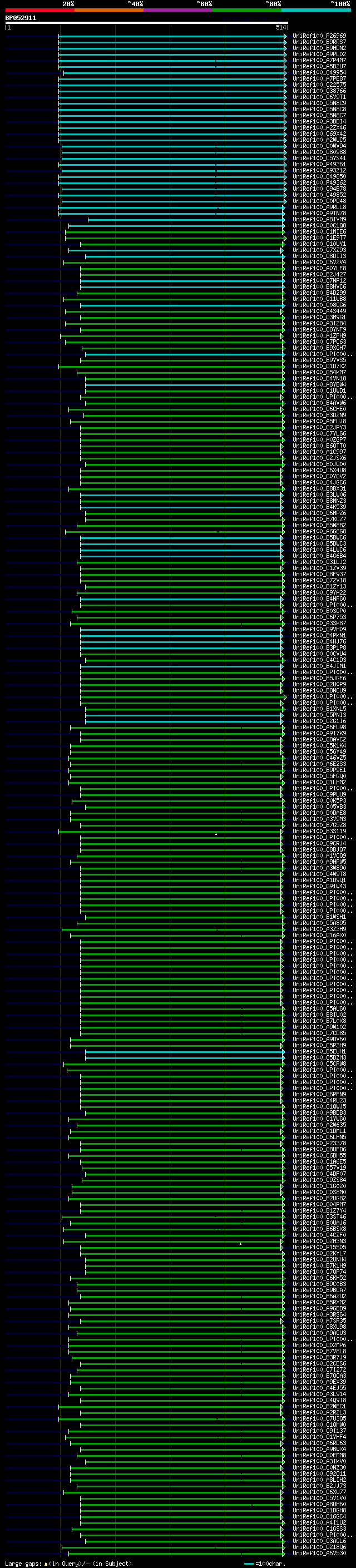356x1568 pixels.
Task: Select the UniRef100_C6VZV4 hit
Action: pos(319,263)
